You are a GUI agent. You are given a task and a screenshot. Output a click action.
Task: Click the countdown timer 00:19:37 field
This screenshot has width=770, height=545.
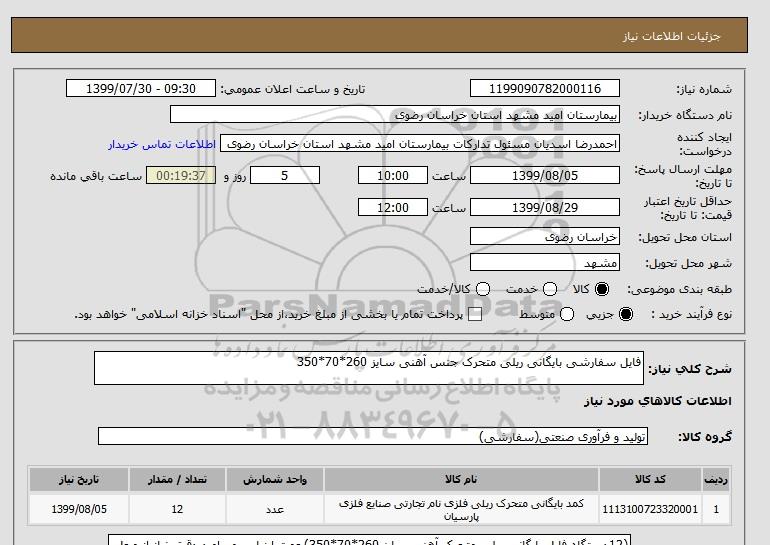tap(181, 175)
